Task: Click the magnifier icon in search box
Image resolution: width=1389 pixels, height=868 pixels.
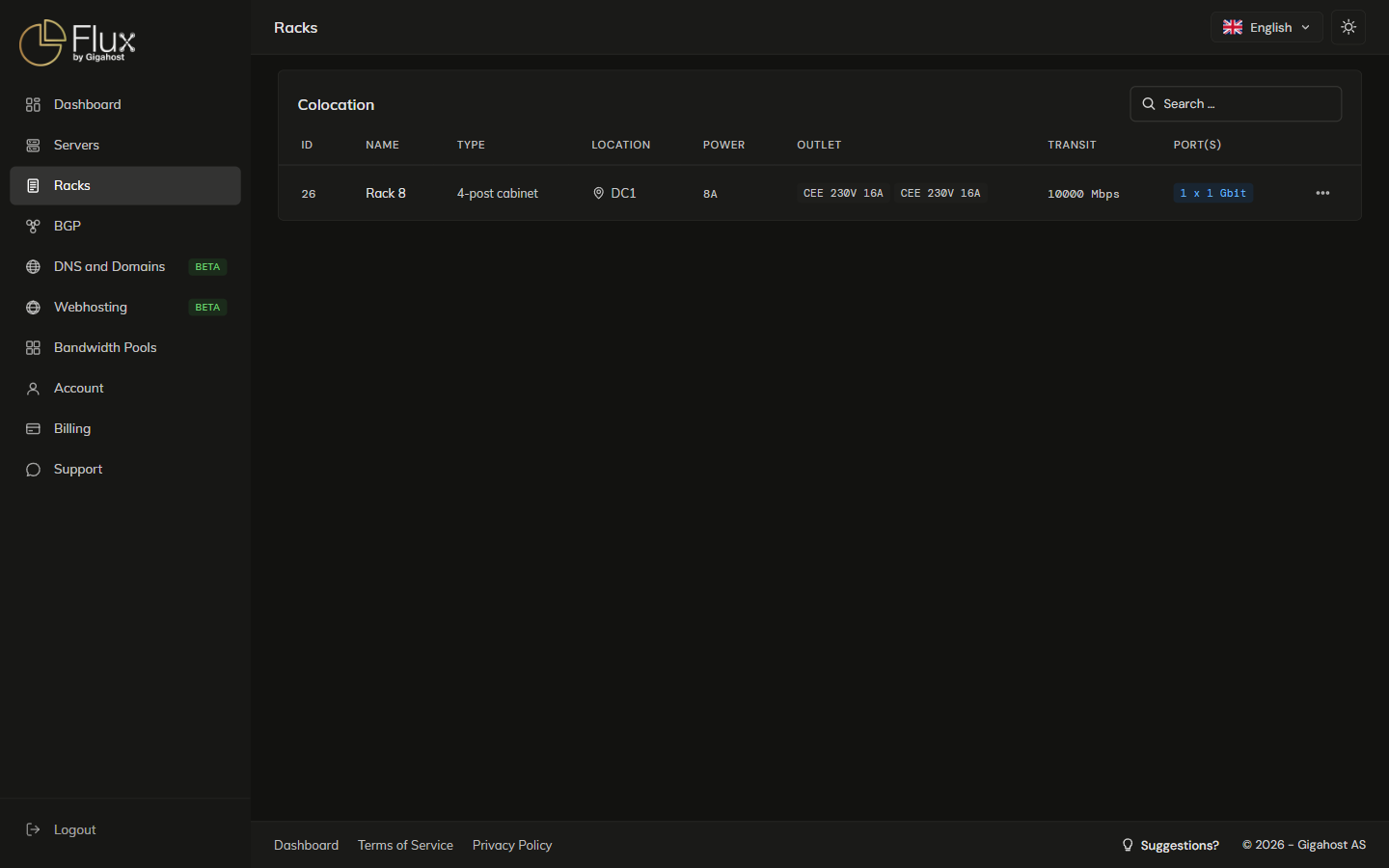Action: (1149, 104)
